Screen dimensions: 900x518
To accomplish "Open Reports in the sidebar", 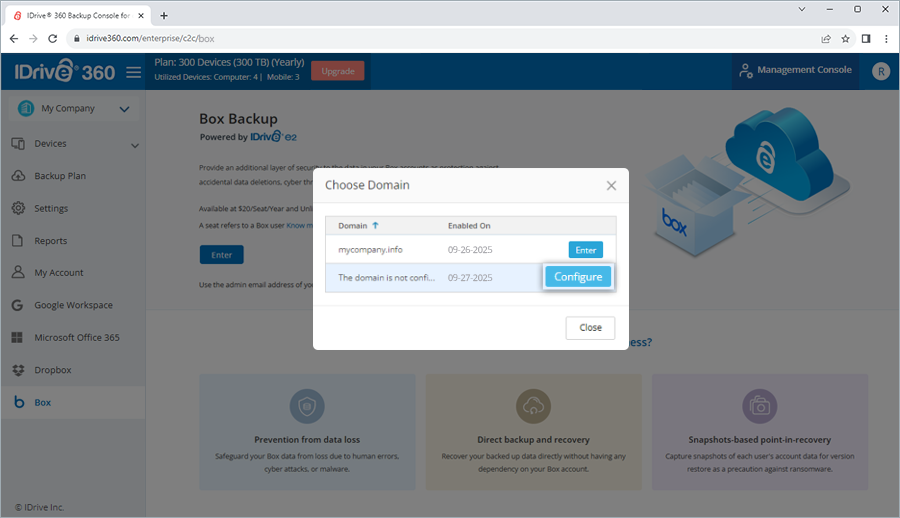I will [x=51, y=241].
